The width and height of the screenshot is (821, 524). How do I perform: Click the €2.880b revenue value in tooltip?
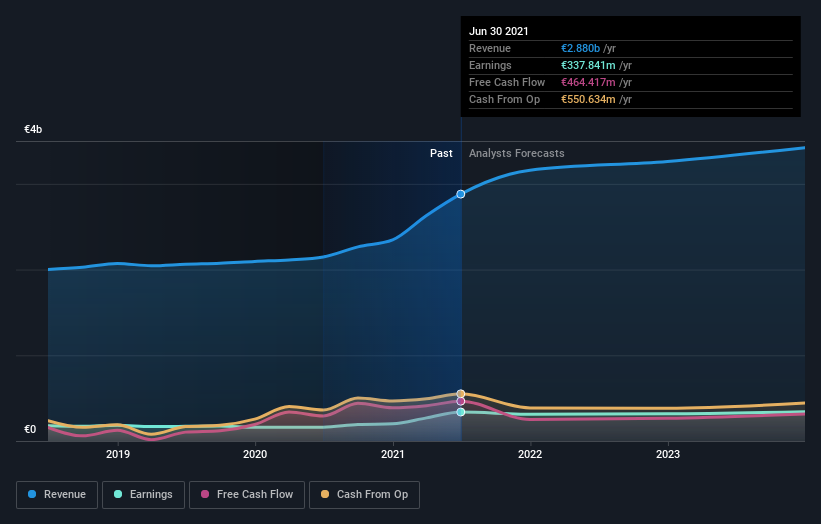580,48
